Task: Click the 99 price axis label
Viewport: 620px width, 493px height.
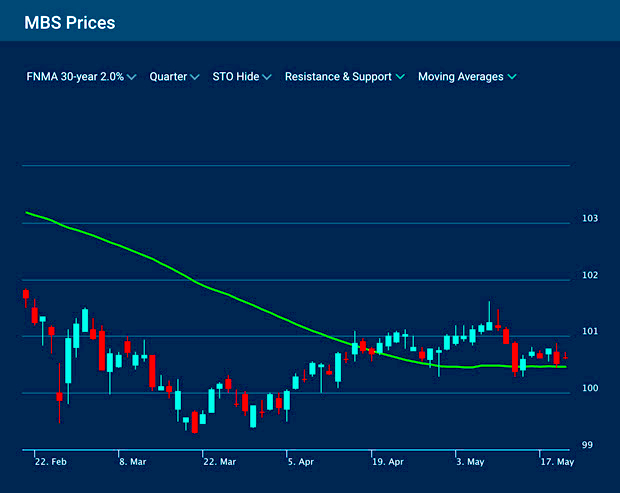Action: pyautogui.click(x=588, y=445)
